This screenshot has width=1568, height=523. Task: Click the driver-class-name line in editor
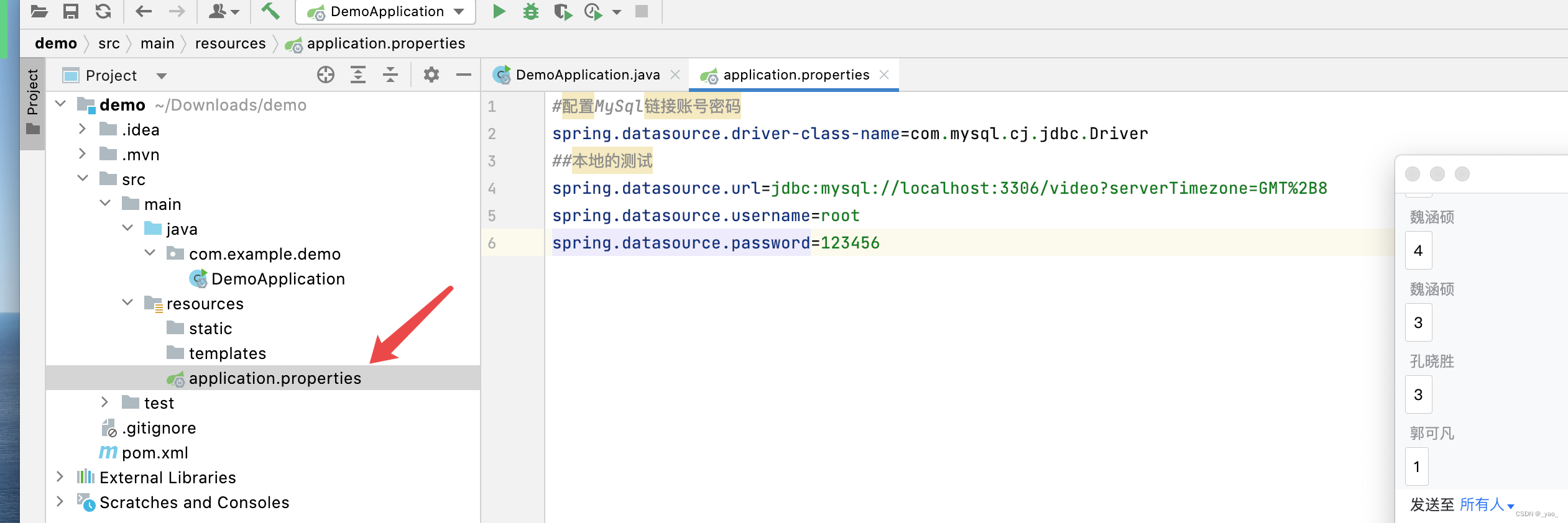coord(850,134)
